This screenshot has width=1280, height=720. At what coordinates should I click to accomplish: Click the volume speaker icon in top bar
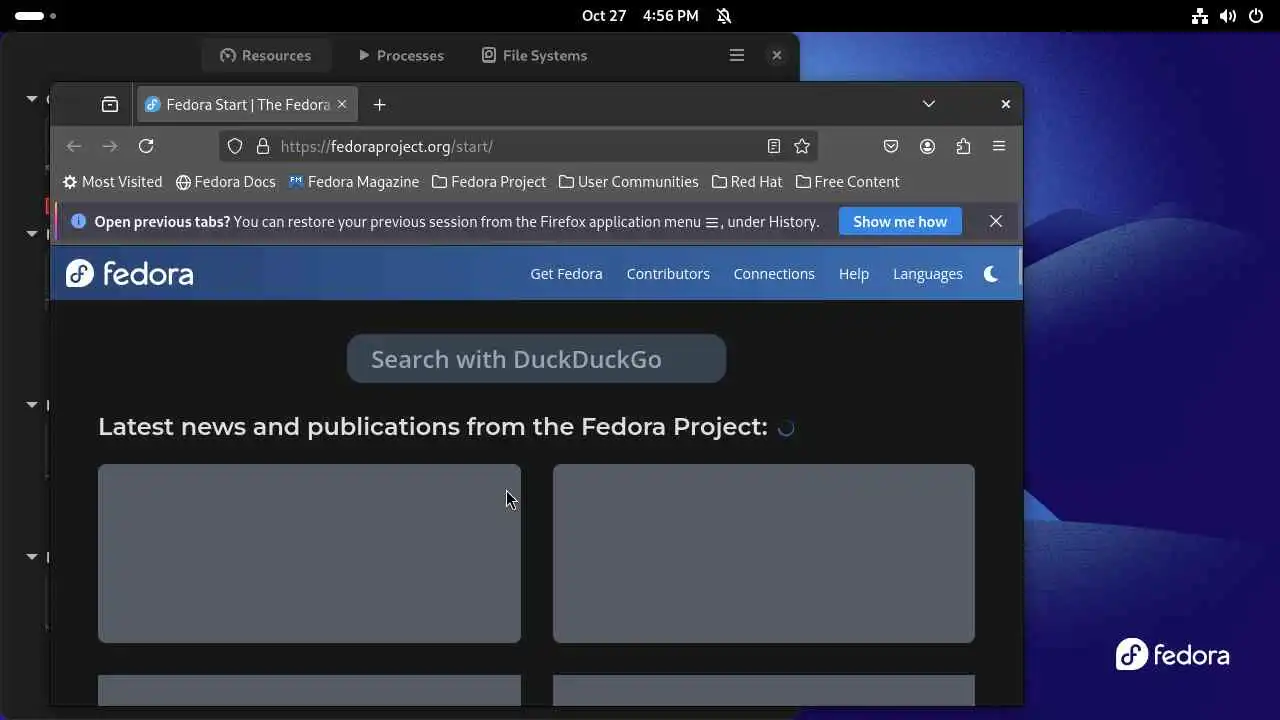[1228, 16]
